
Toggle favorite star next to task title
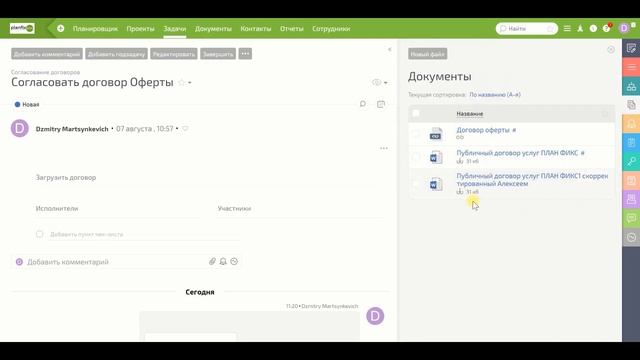coord(182,82)
